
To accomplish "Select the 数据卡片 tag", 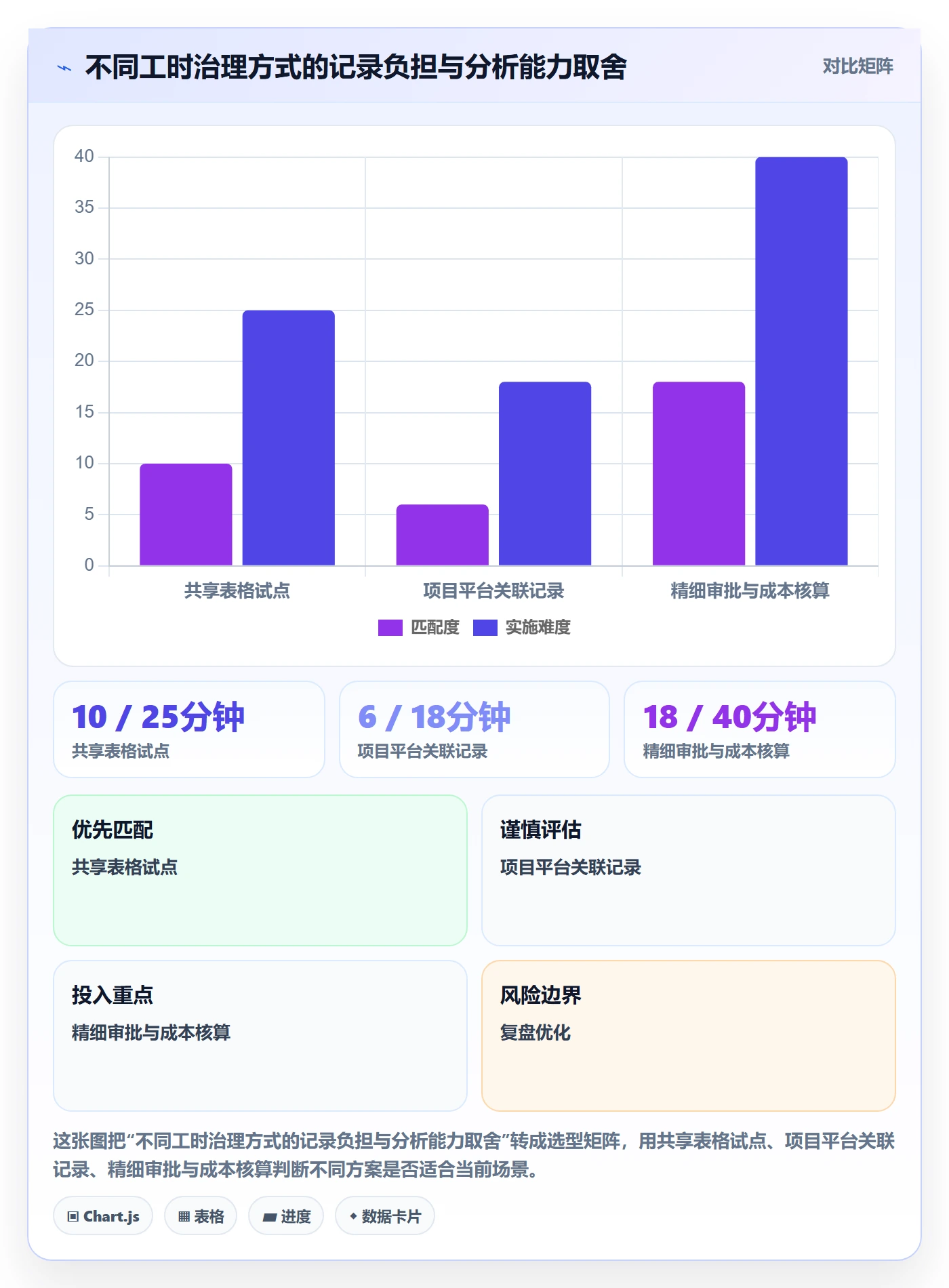I will 385,1216.
